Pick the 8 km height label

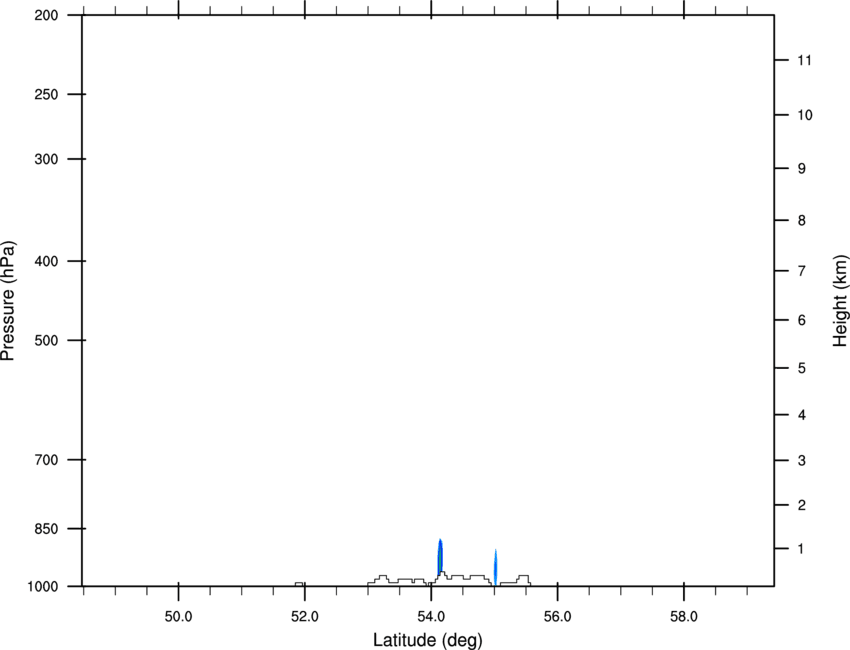point(801,220)
